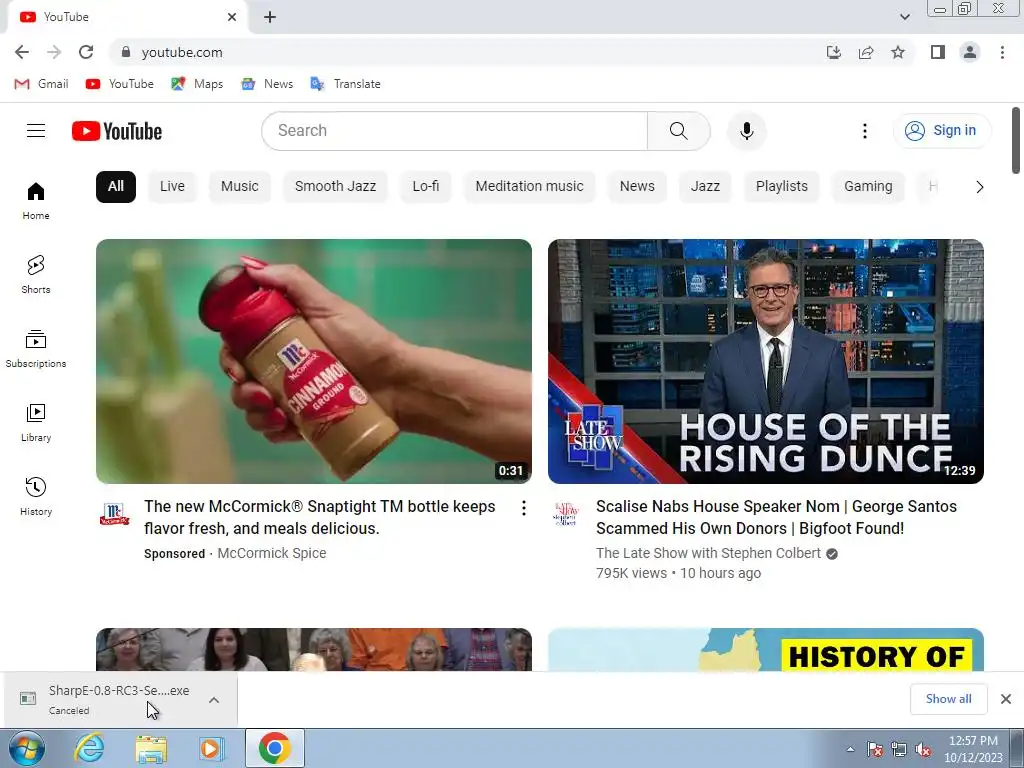Screen dimensions: 1024x768
Task: Open History in sidebar
Action: pyautogui.click(x=36, y=496)
